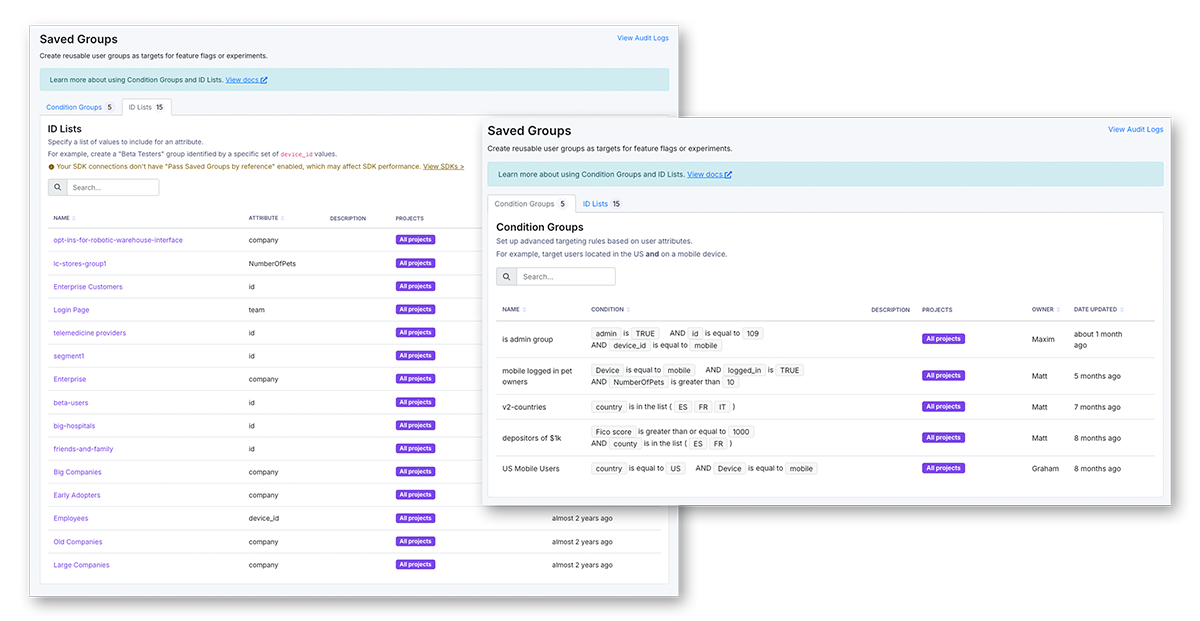Viewport: 1200px width, 621px height.
Task: Click owner Maxim in is admin group row
Action: 1043,339
